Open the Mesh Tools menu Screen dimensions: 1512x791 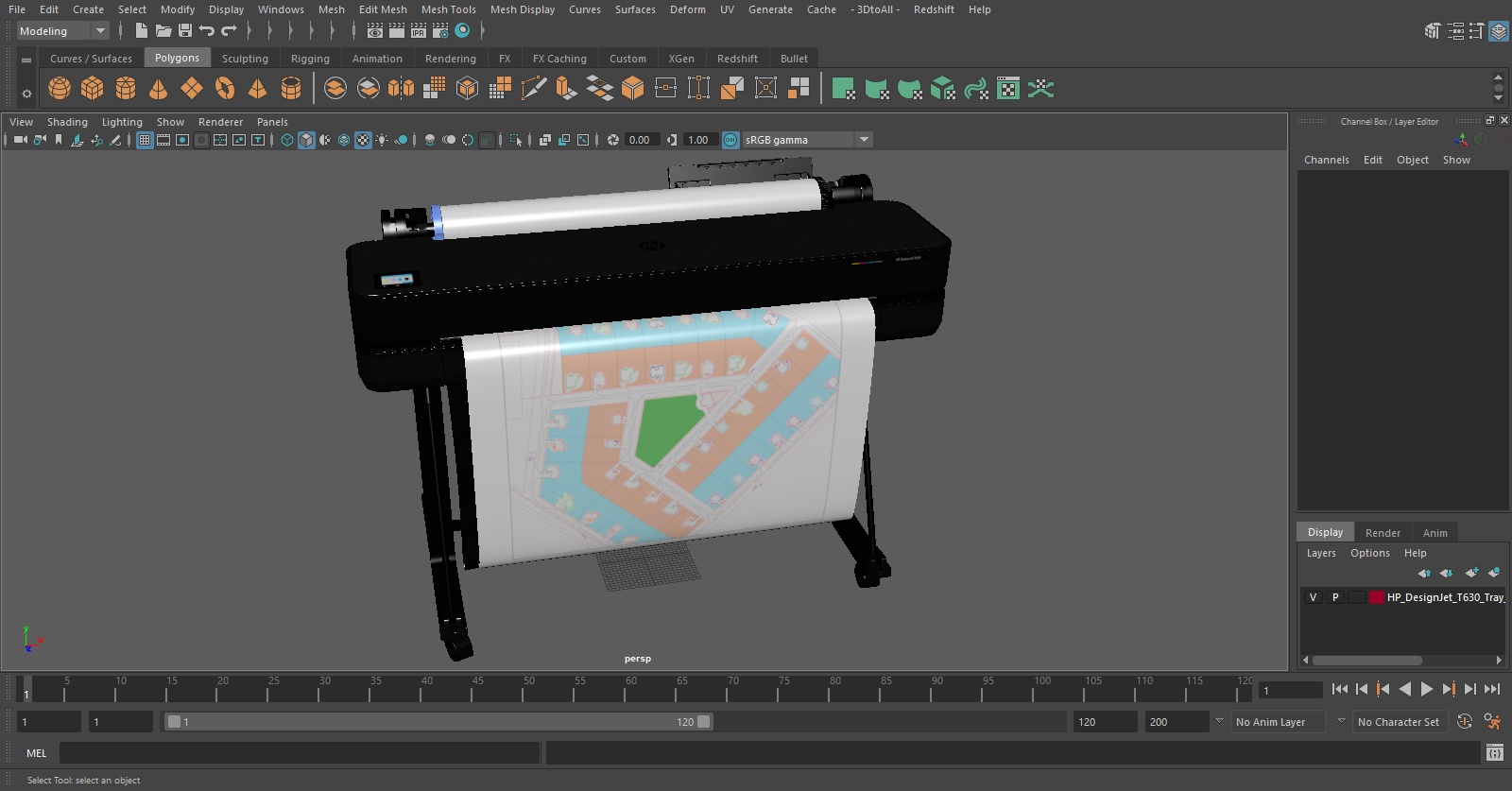coord(448,9)
